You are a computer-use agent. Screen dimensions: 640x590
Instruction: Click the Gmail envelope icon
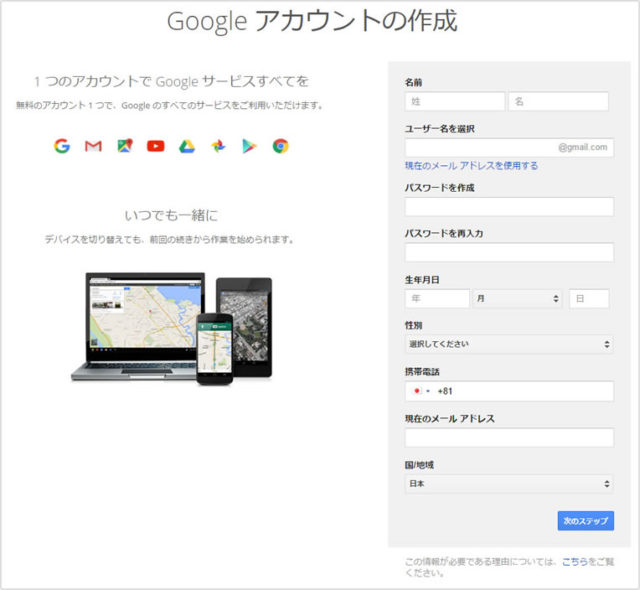pos(93,146)
